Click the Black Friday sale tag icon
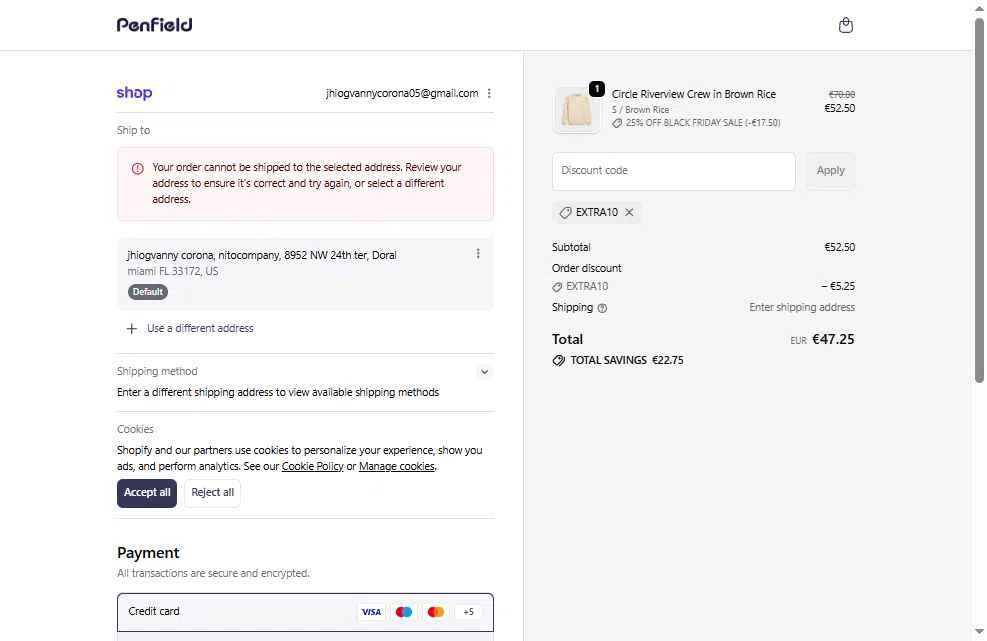This screenshot has height=641, width=987. pyautogui.click(x=617, y=123)
